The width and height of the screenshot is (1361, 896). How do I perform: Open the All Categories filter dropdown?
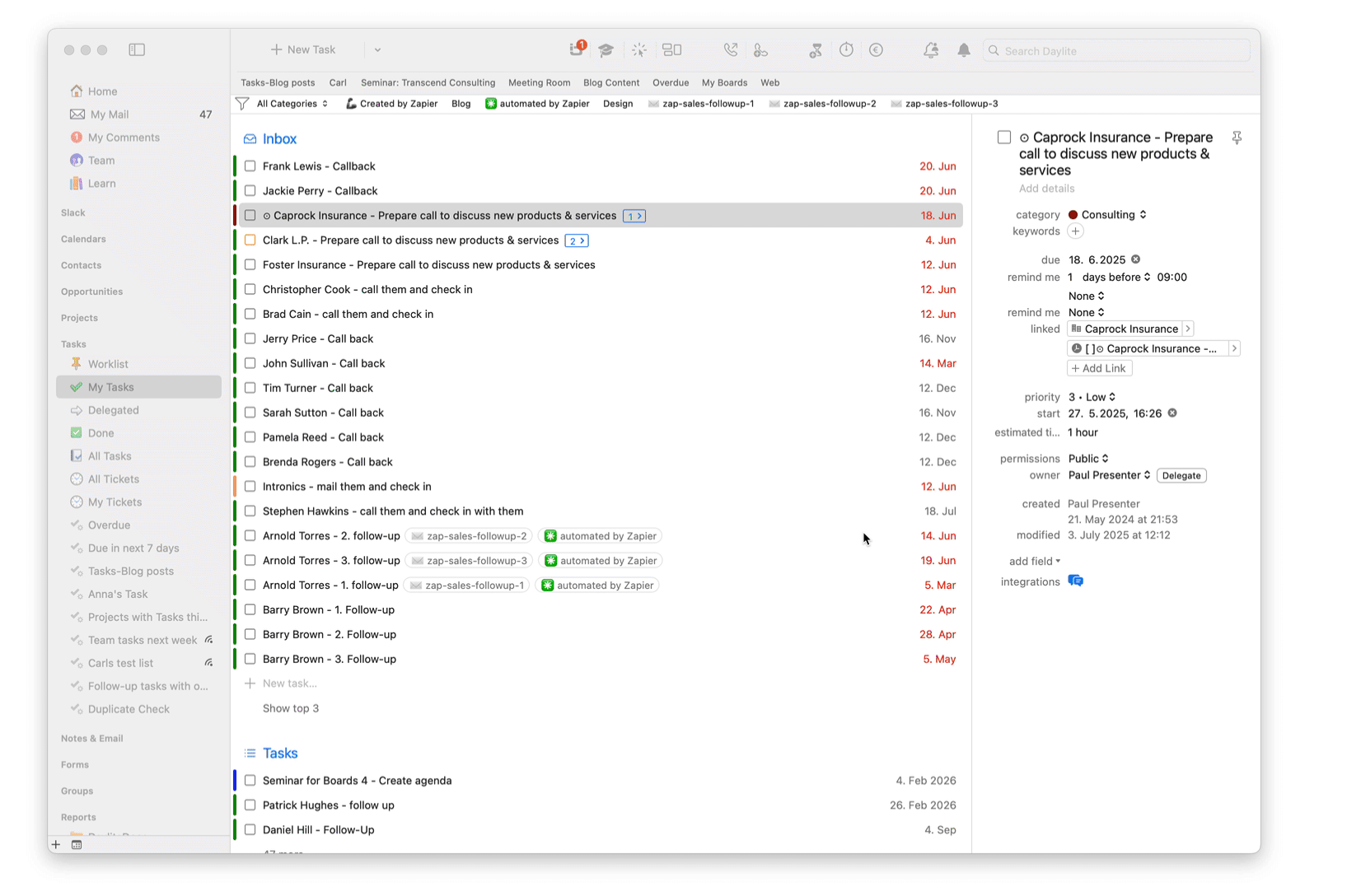pyautogui.click(x=292, y=104)
